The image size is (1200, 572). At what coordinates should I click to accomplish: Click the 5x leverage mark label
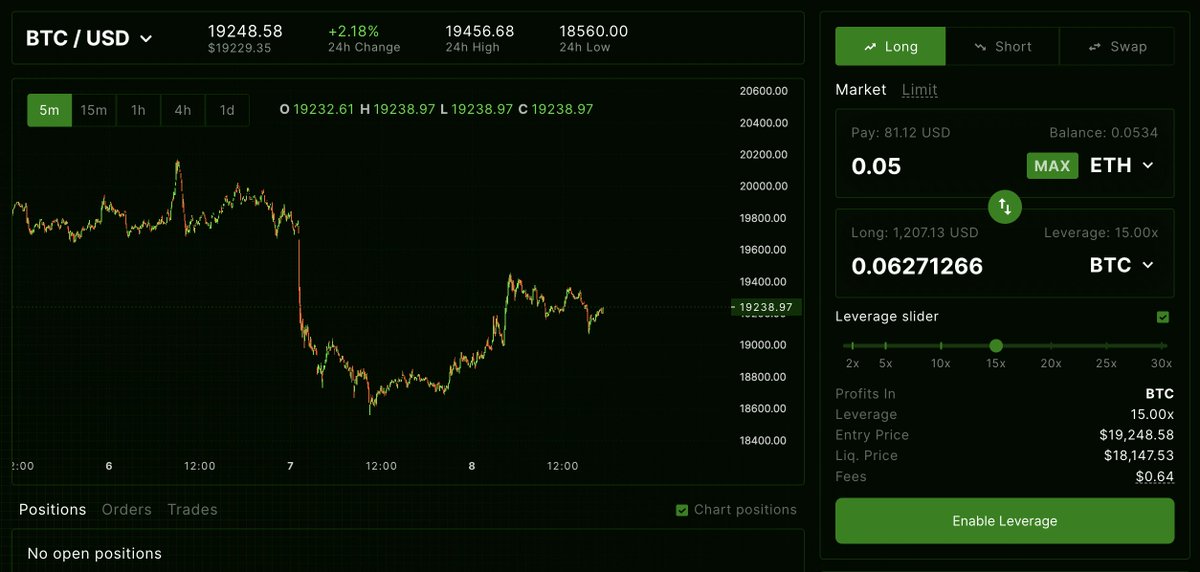pyautogui.click(x=886, y=364)
